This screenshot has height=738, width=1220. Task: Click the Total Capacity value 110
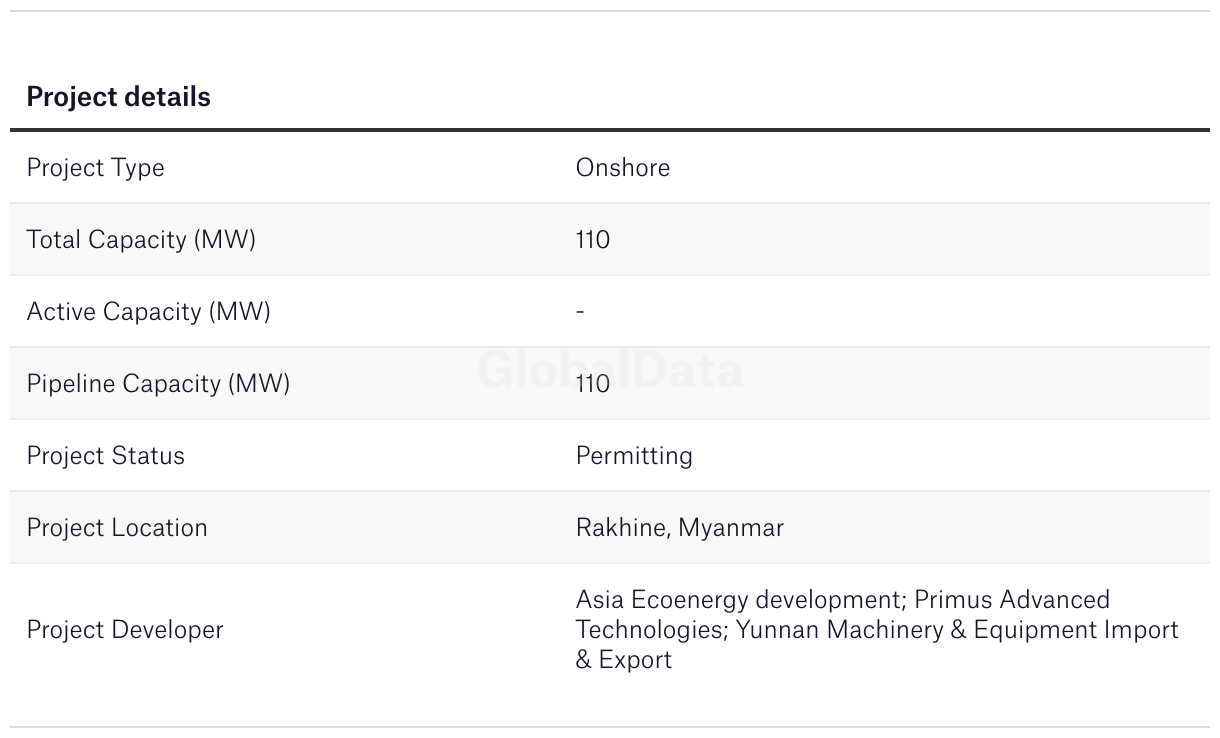coord(593,240)
